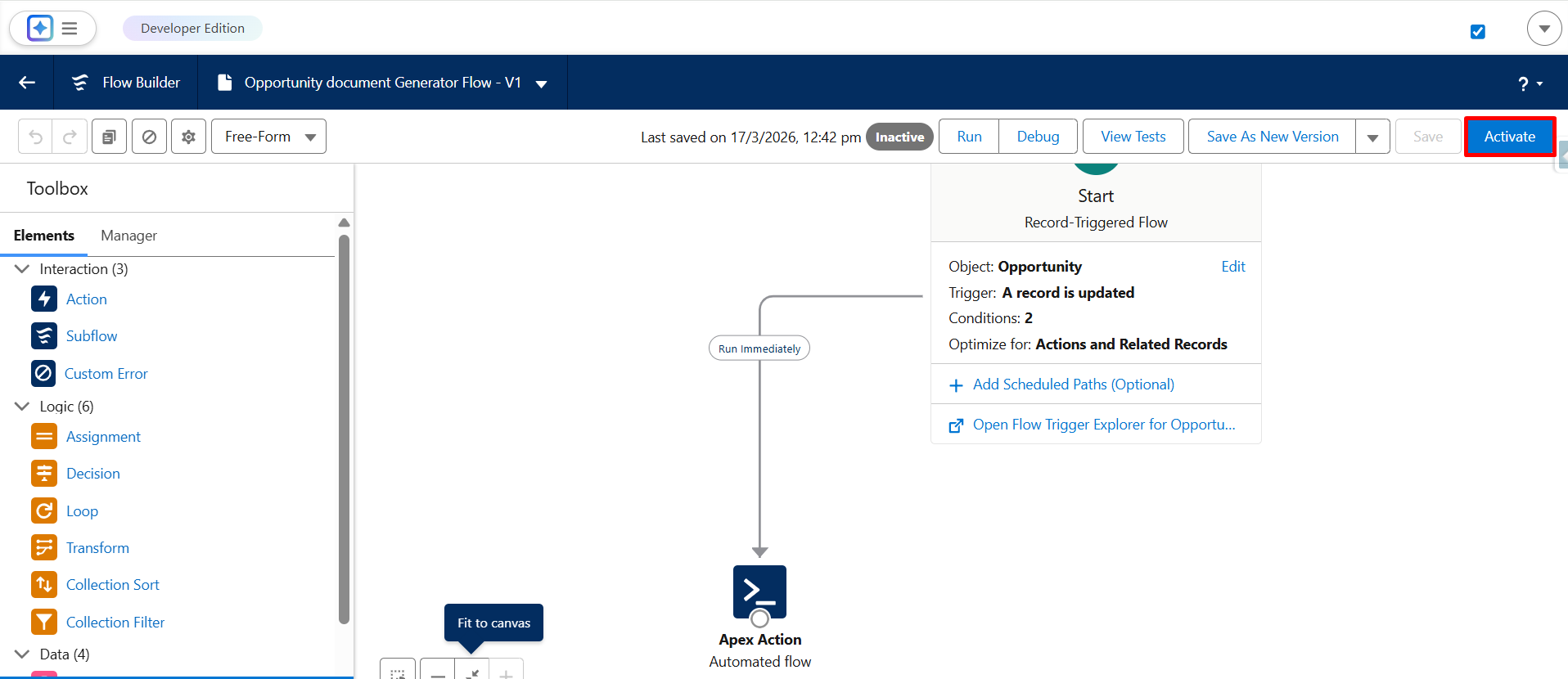The image size is (1568, 679).
Task: Open the help question mark menu
Action: point(1530,83)
